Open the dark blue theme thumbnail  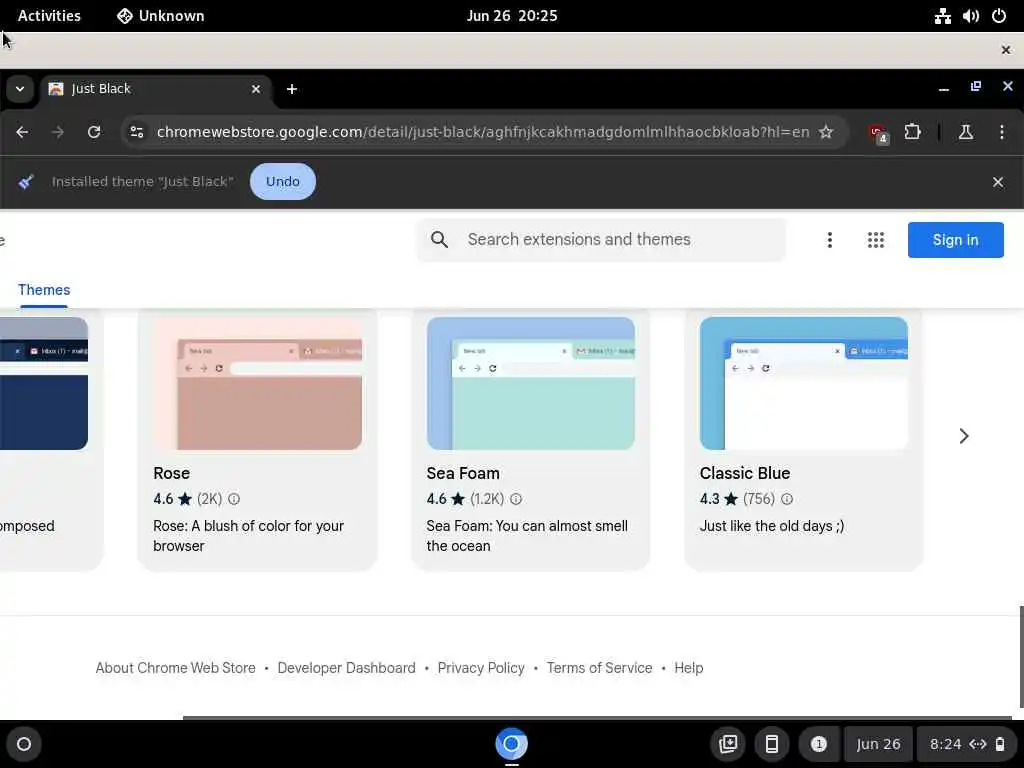tap(44, 383)
